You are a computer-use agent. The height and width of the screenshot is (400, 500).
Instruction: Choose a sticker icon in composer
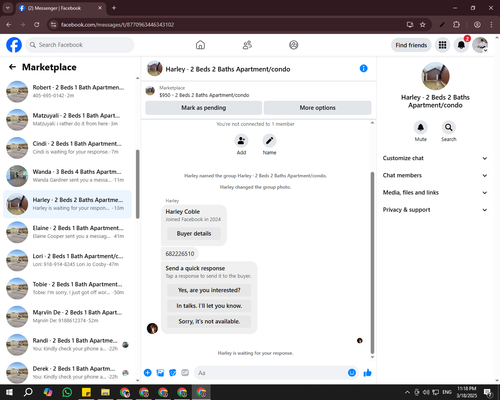click(173, 373)
